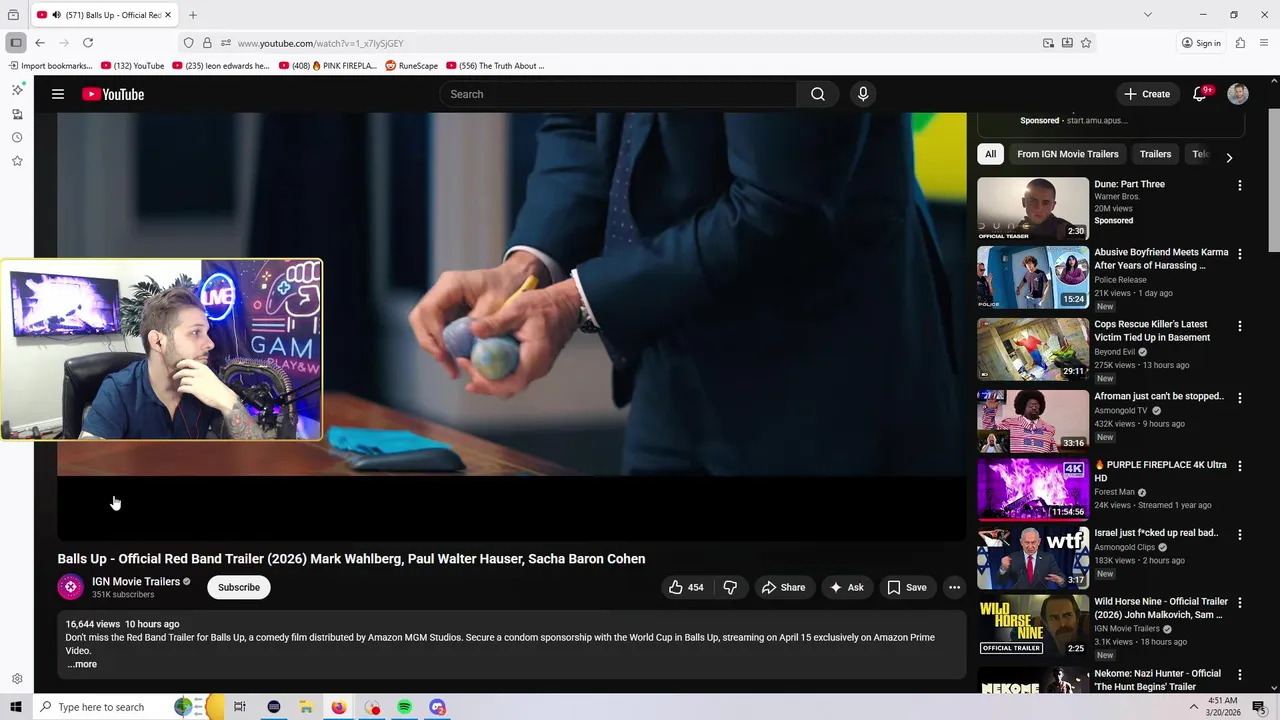Screen dimensions: 1280x720
Task: Click the Firefox address bar URL
Action: point(320,43)
